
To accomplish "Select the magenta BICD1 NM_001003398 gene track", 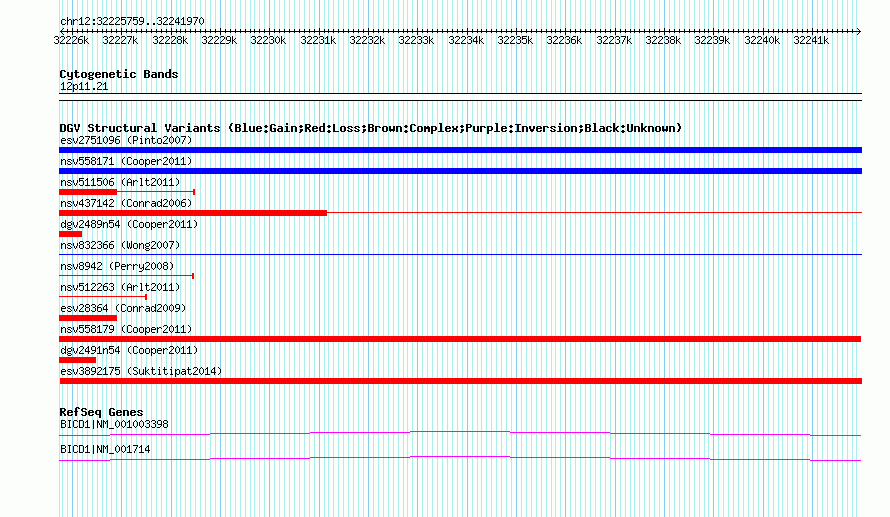I will pyautogui.click(x=460, y=434).
